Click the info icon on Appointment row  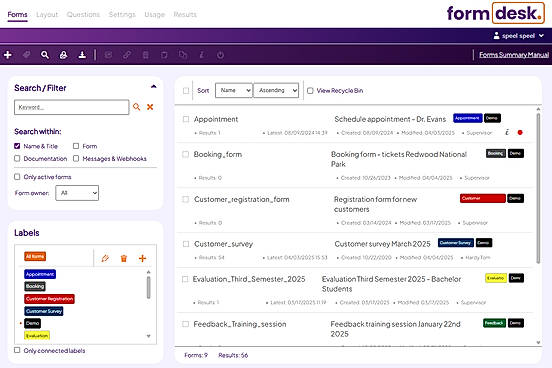click(507, 132)
